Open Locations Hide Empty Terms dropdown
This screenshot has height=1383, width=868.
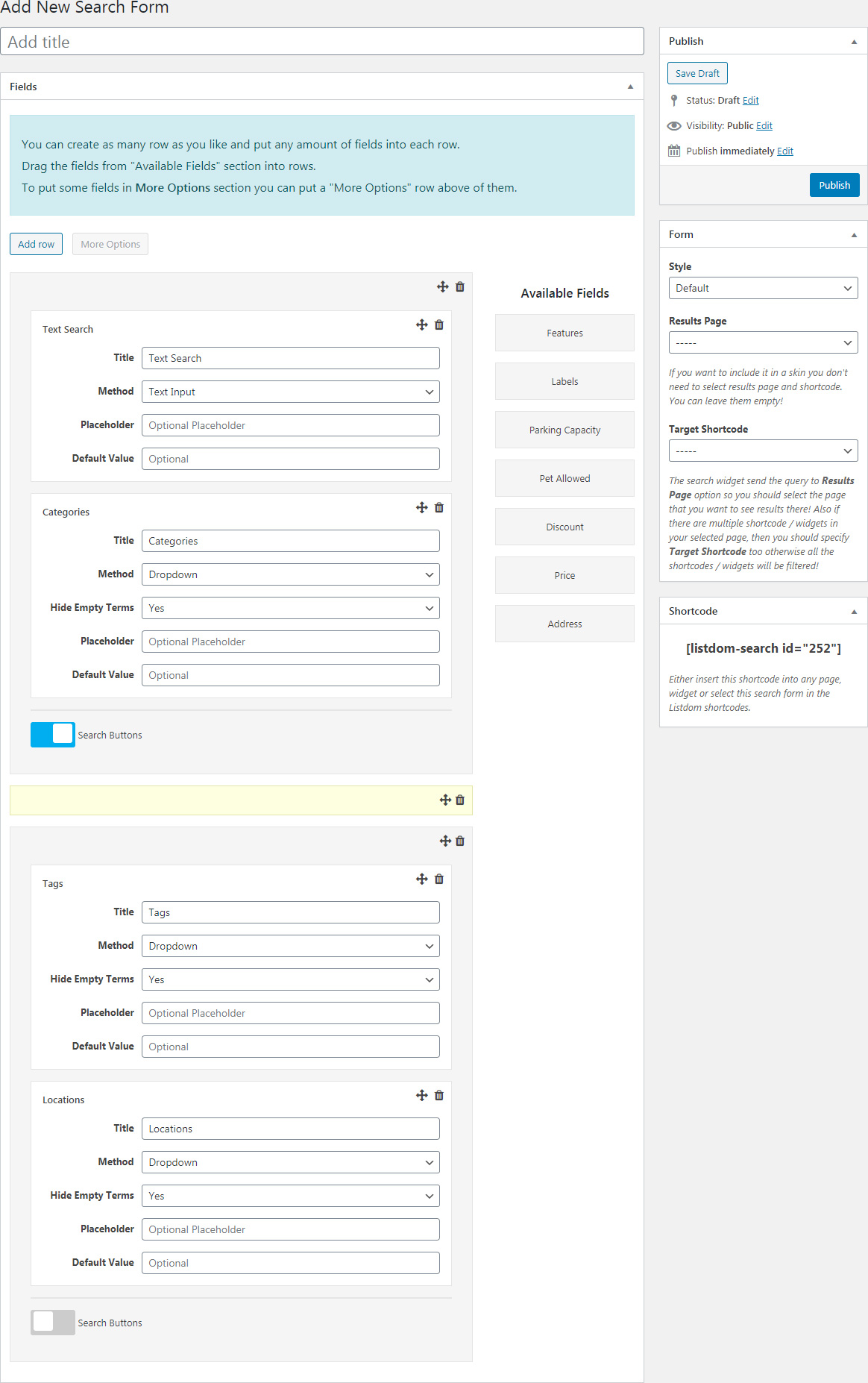pos(291,1196)
